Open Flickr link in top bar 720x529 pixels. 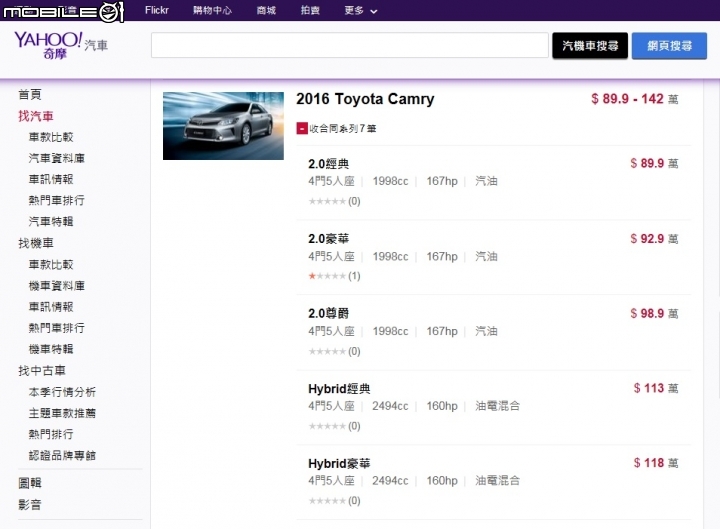(x=157, y=10)
